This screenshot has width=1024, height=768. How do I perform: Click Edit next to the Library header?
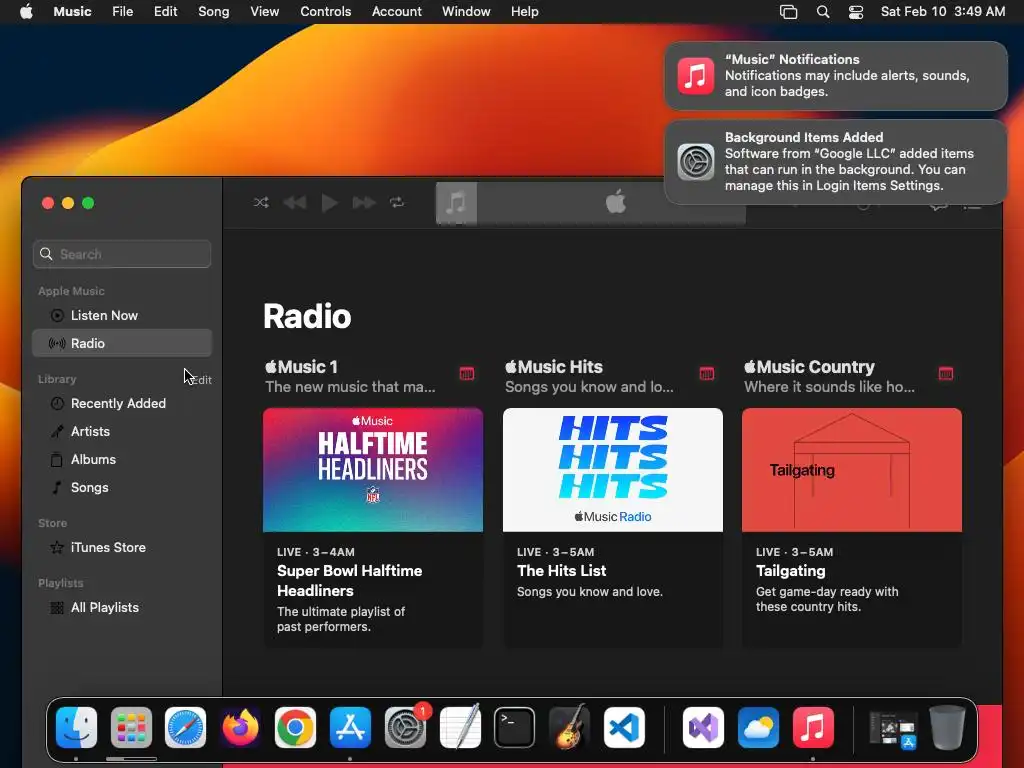click(202, 380)
